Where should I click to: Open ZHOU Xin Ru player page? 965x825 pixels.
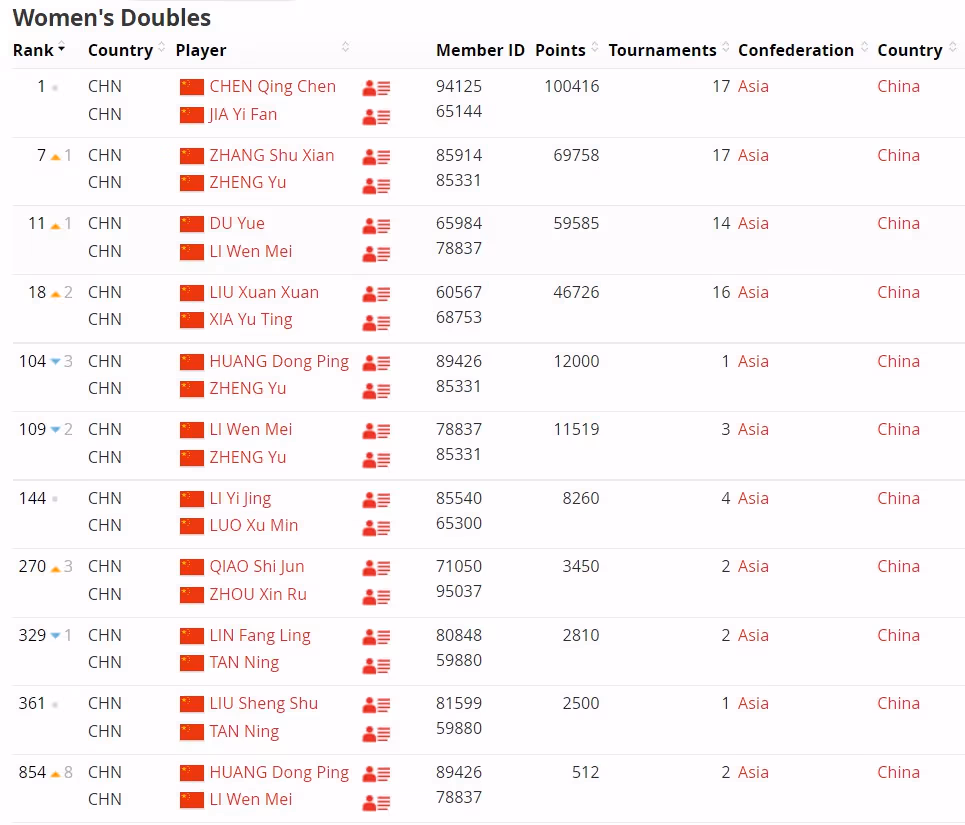[x=258, y=595]
